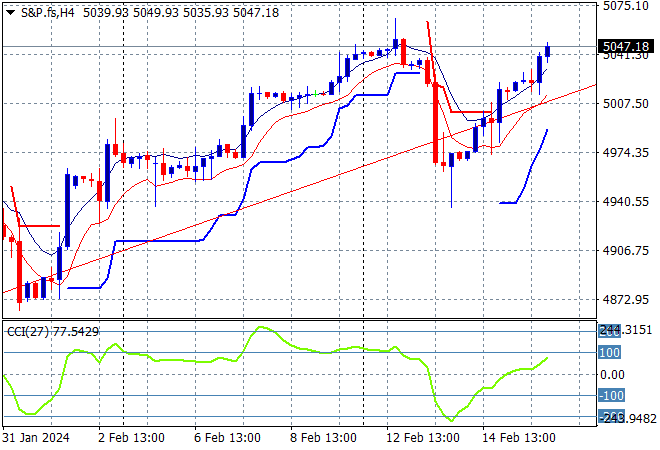Click the CCI -100 level label
Image resolution: width=660 pixels, height=450 pixels.
pyautogui.click(x=612, y=395)
